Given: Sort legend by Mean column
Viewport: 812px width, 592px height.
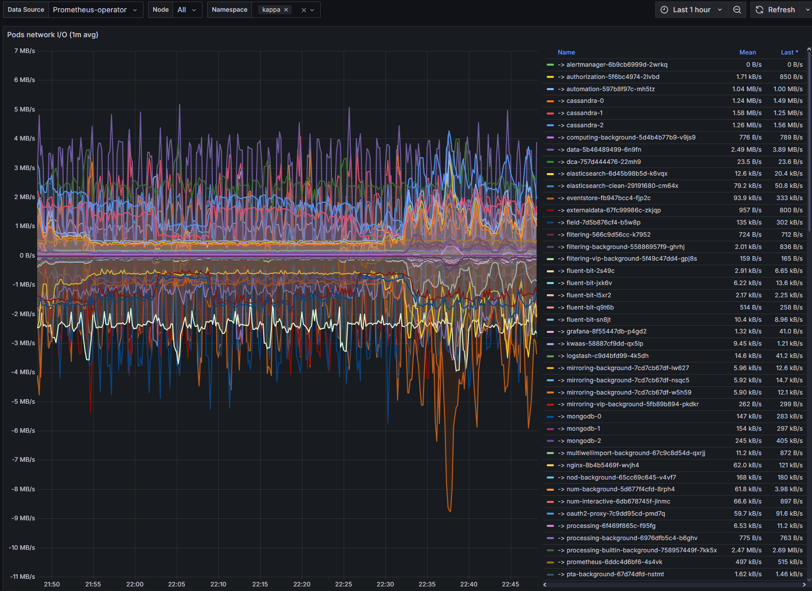Looking at the screenshot, I should [747, 52].
